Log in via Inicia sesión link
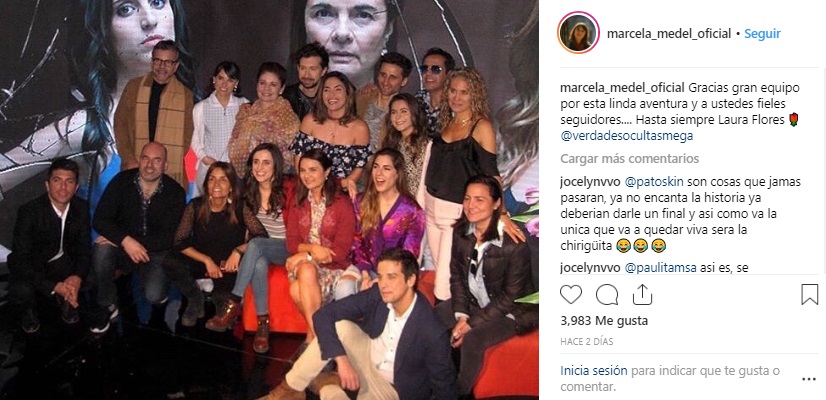 tap(594, 370)
